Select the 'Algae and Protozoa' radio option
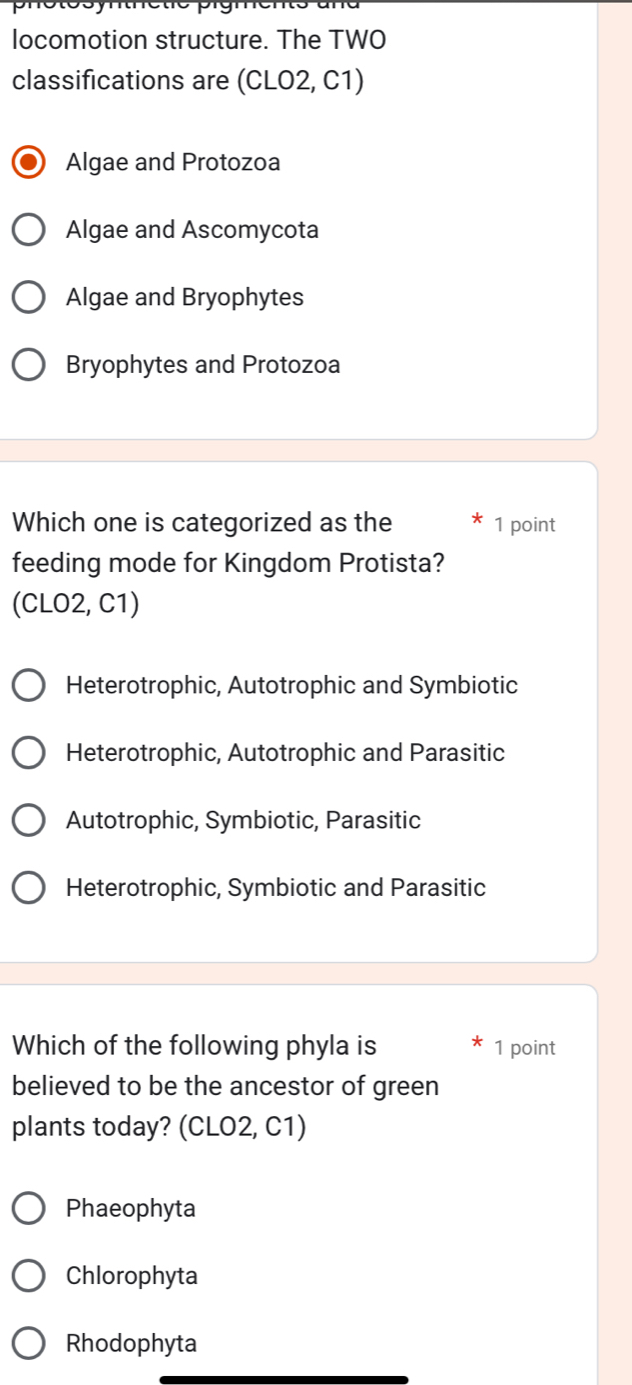The image size is (632, 1385). 29,162
